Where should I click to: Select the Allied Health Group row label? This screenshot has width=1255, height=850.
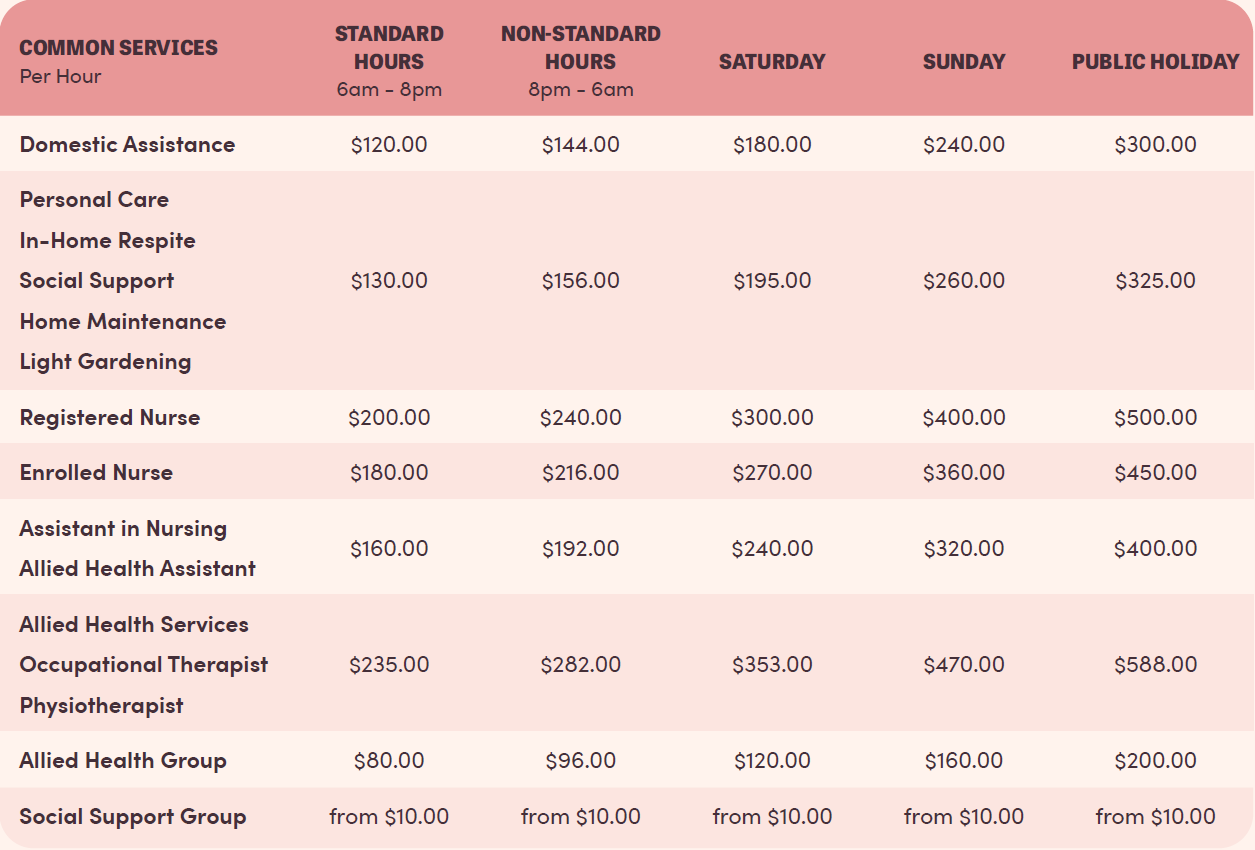[123, 760]
